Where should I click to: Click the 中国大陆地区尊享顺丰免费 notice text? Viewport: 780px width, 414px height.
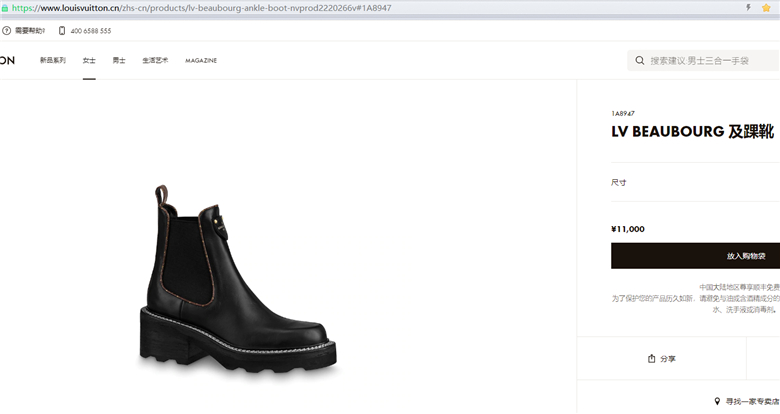pos(739,287)
